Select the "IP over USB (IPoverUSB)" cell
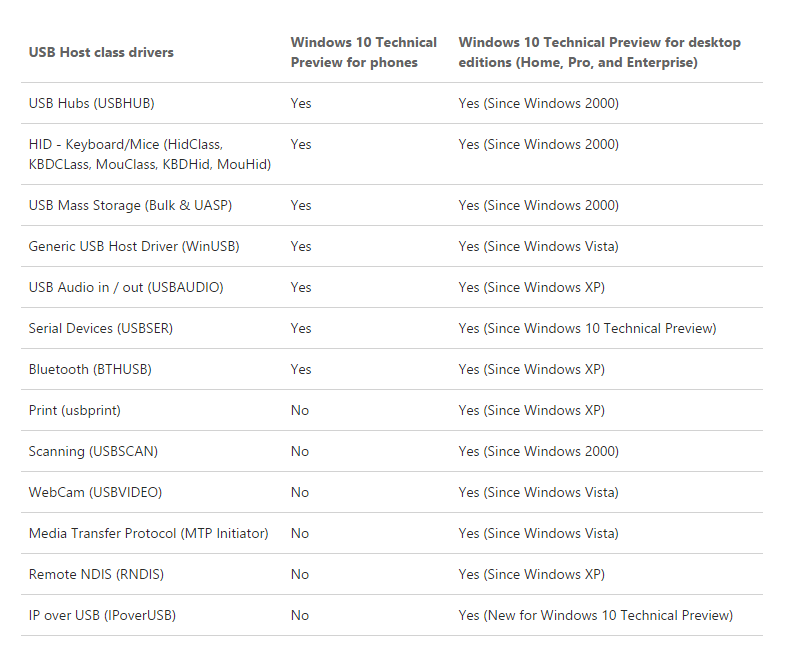The image size is (790, 651). tap(102, 616)
